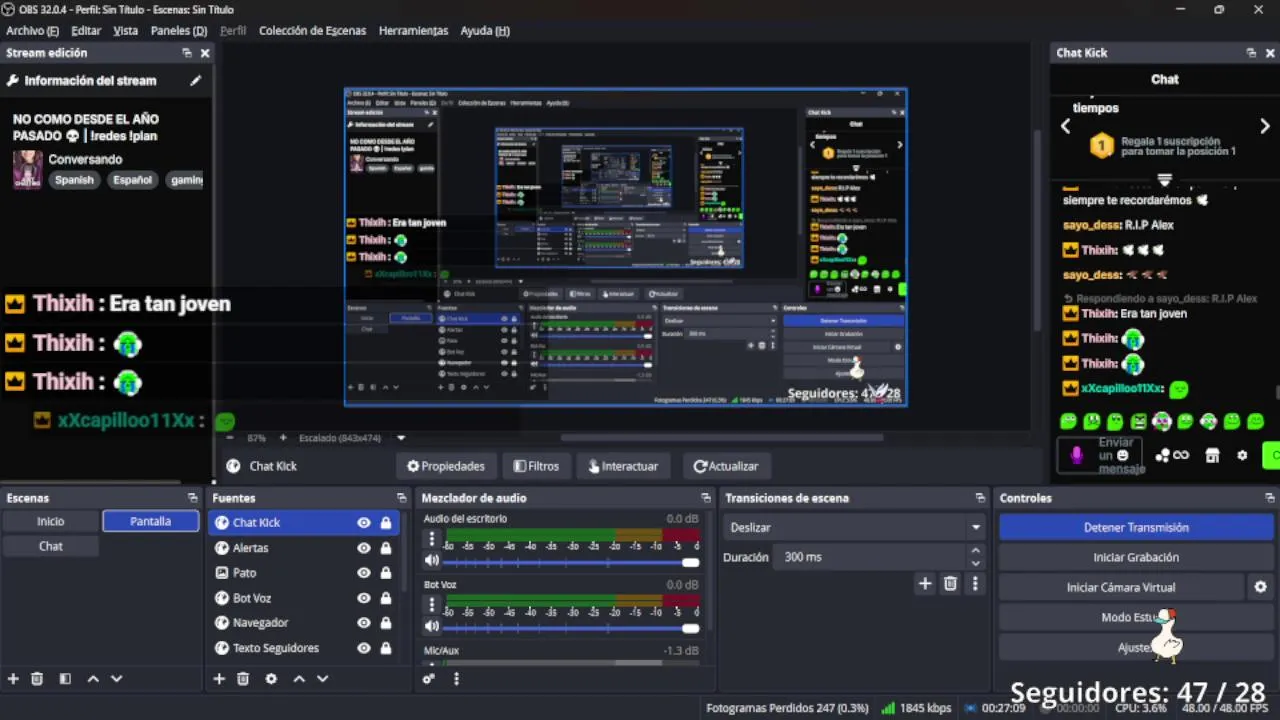Open source Propiedades button
Image resolution: width=1280 pixels, height=720 pixels.
point(446,466)
